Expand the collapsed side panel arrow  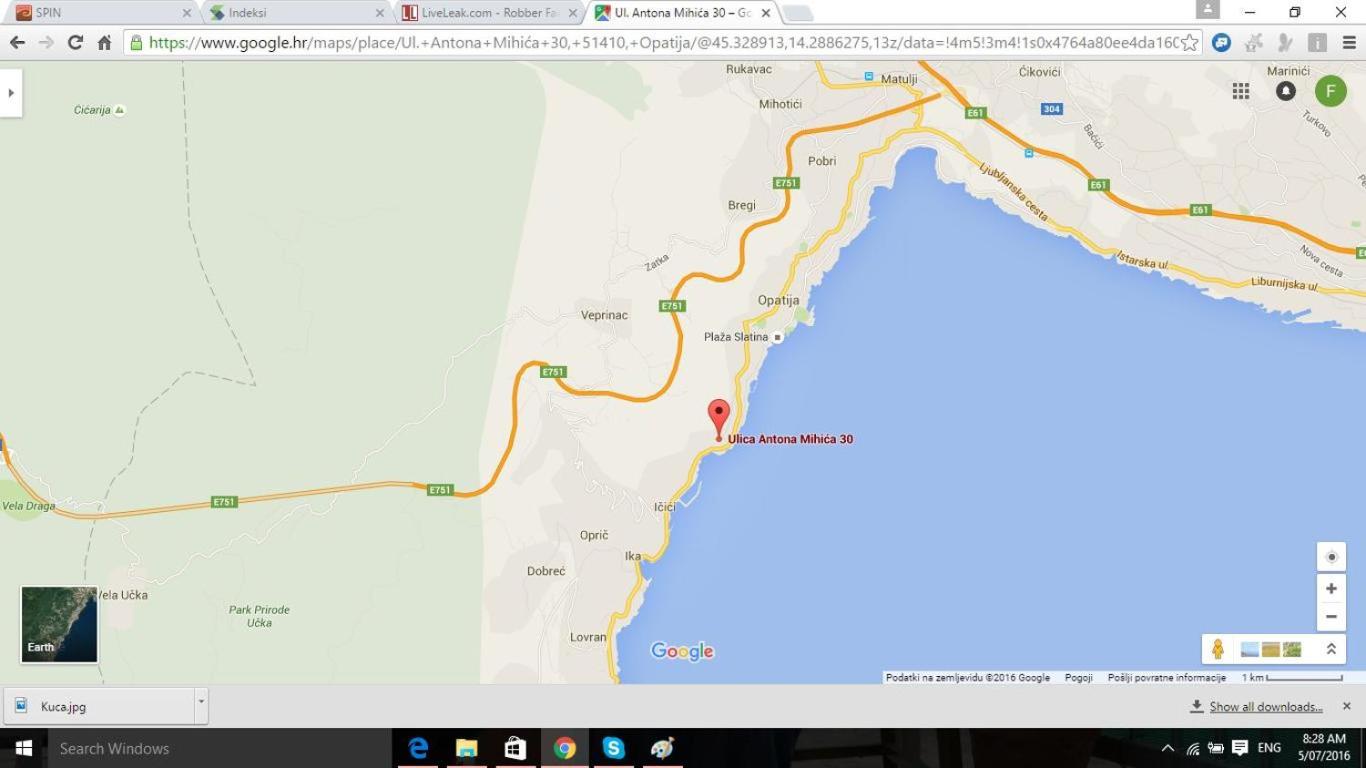click(x=11, y=93)
